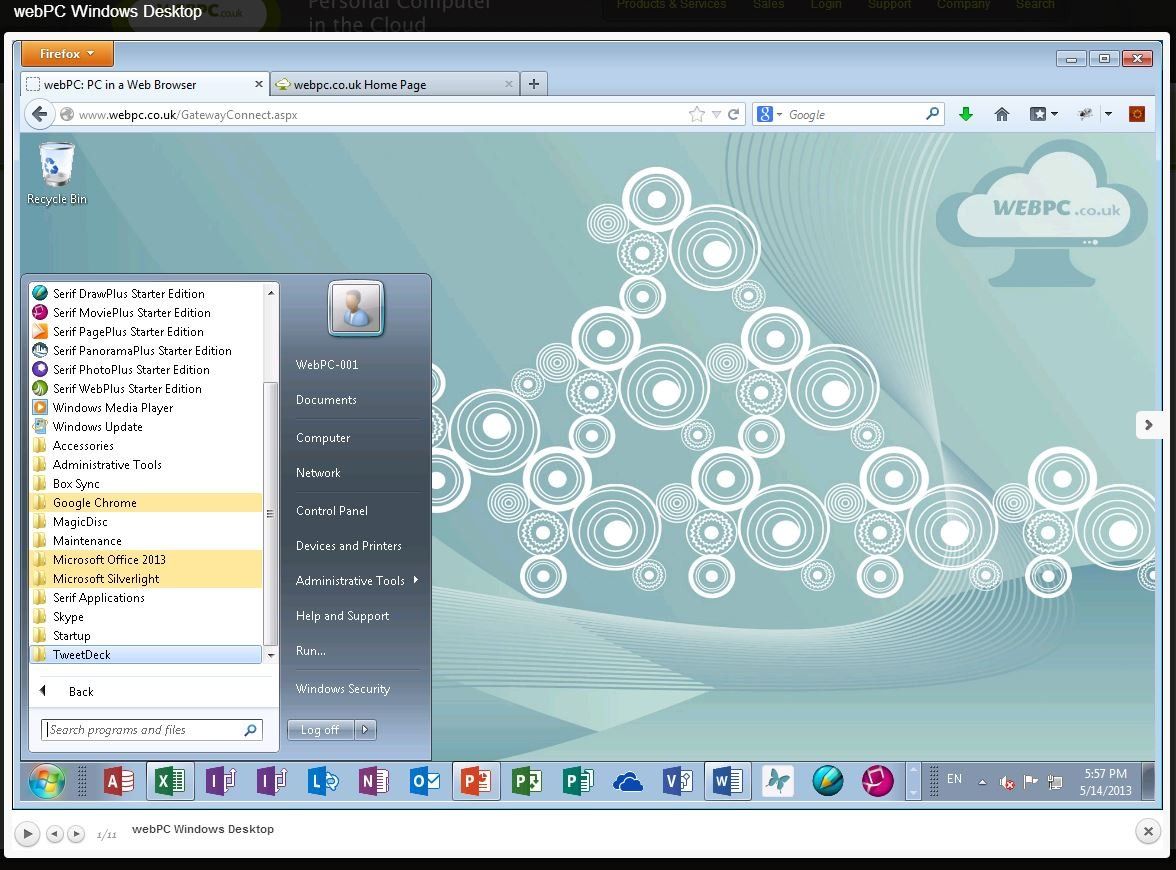Expand the Microsoft Office 2013 folder
This screenshot has height=870, width=1176.
[146, 560]
